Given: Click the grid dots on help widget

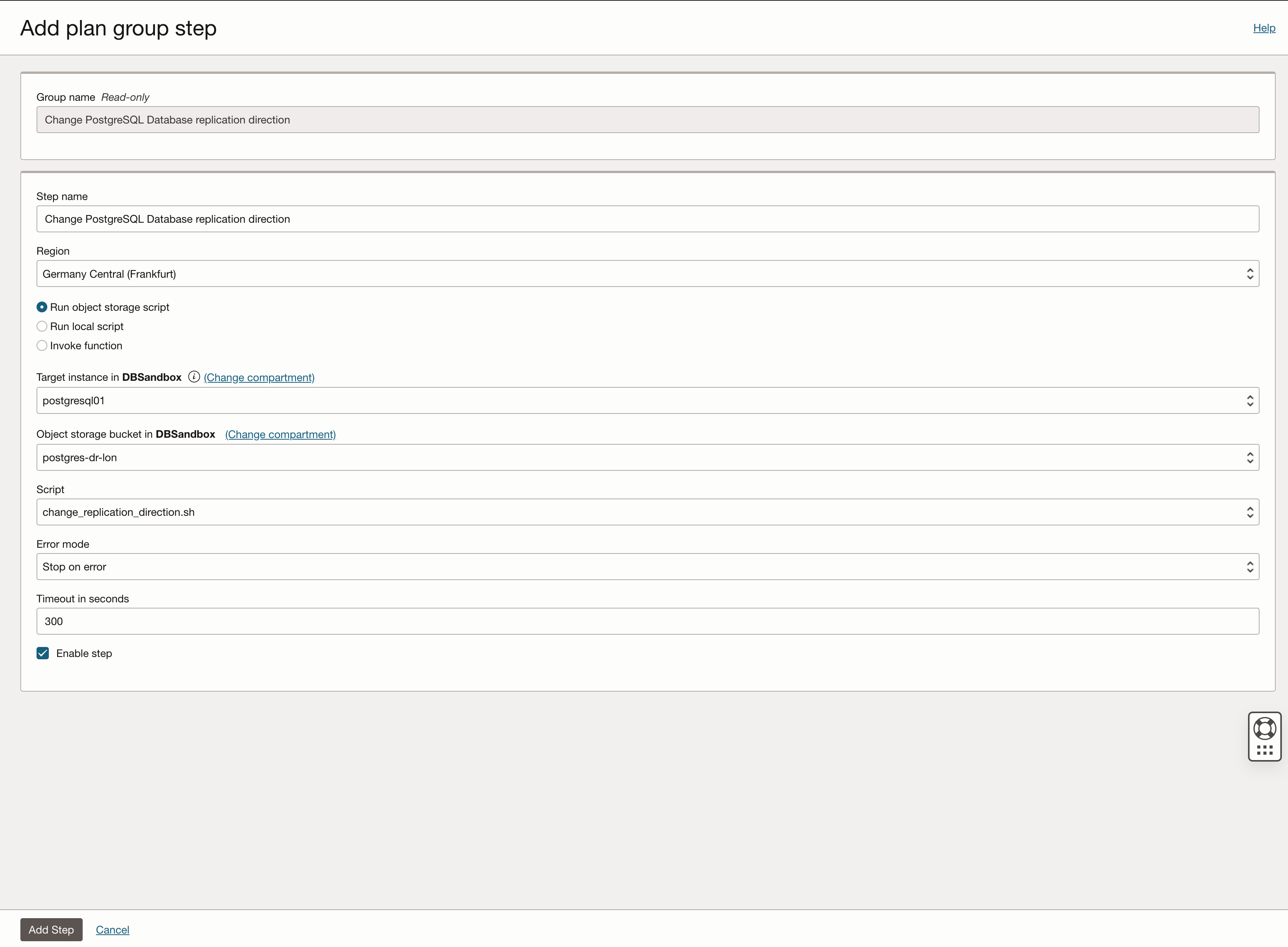Looking at the screenshot, I should [1265, 750].
